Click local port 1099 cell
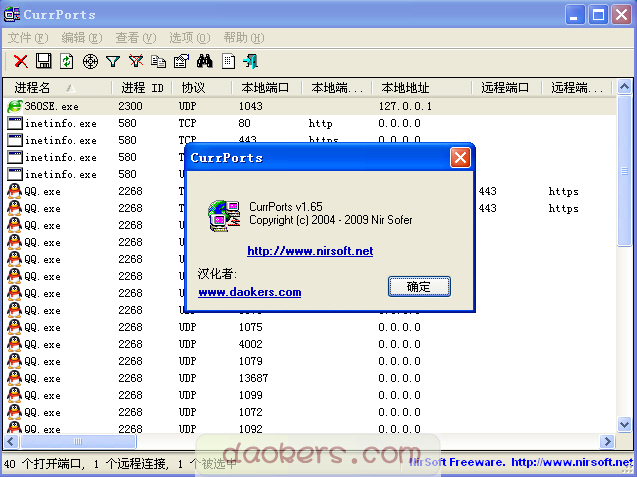This screenshot has width=637, height=477. point(251,395)
